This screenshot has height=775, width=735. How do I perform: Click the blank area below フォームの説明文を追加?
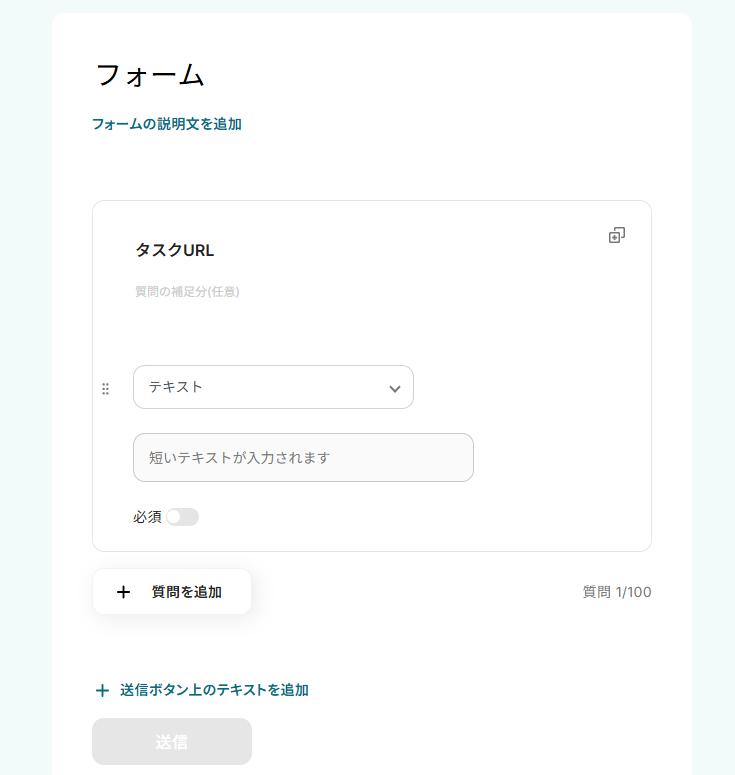pos(370,165)
